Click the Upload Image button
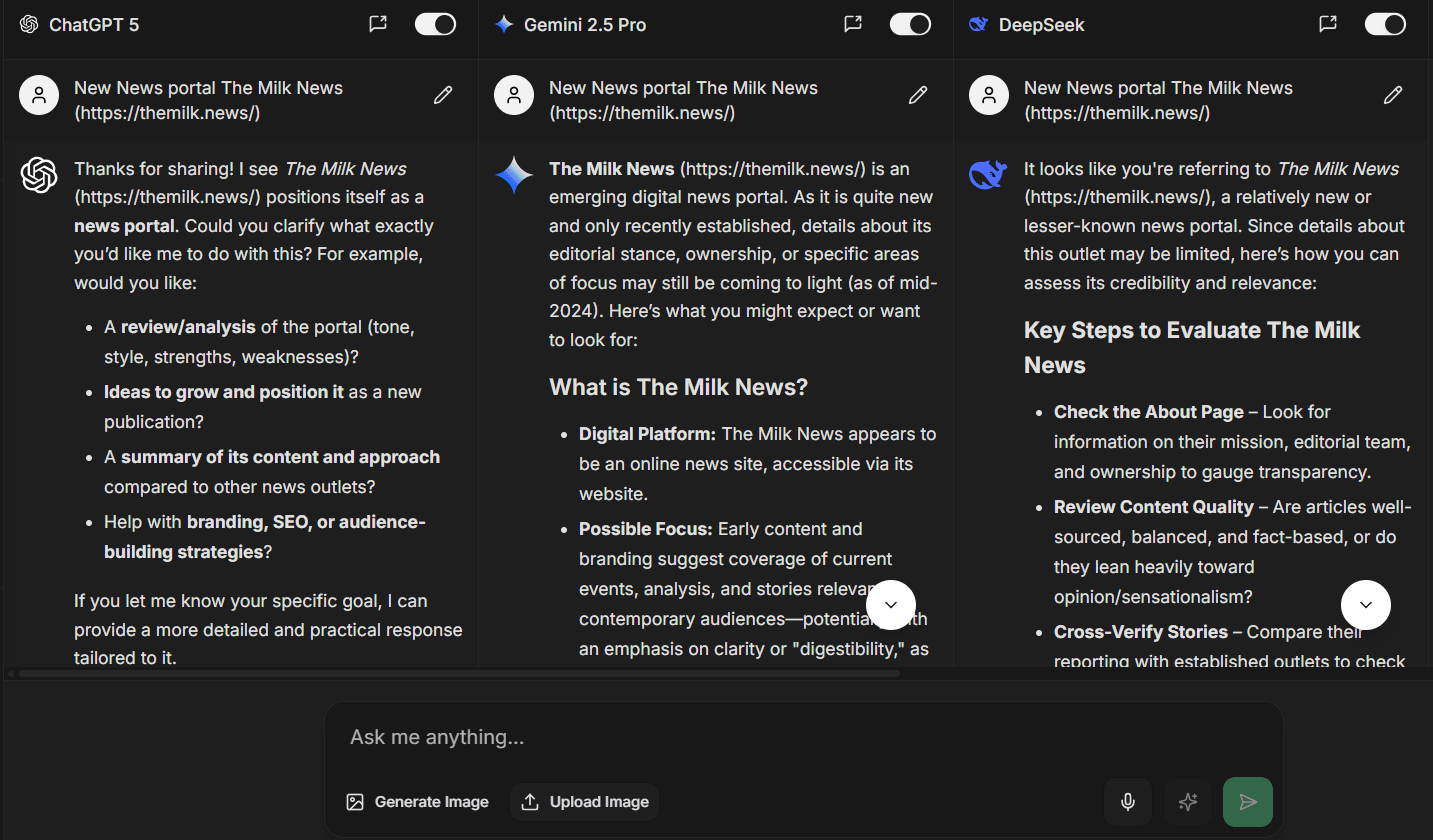Viewport: 1433px width, 840px height. coord(585,802)
